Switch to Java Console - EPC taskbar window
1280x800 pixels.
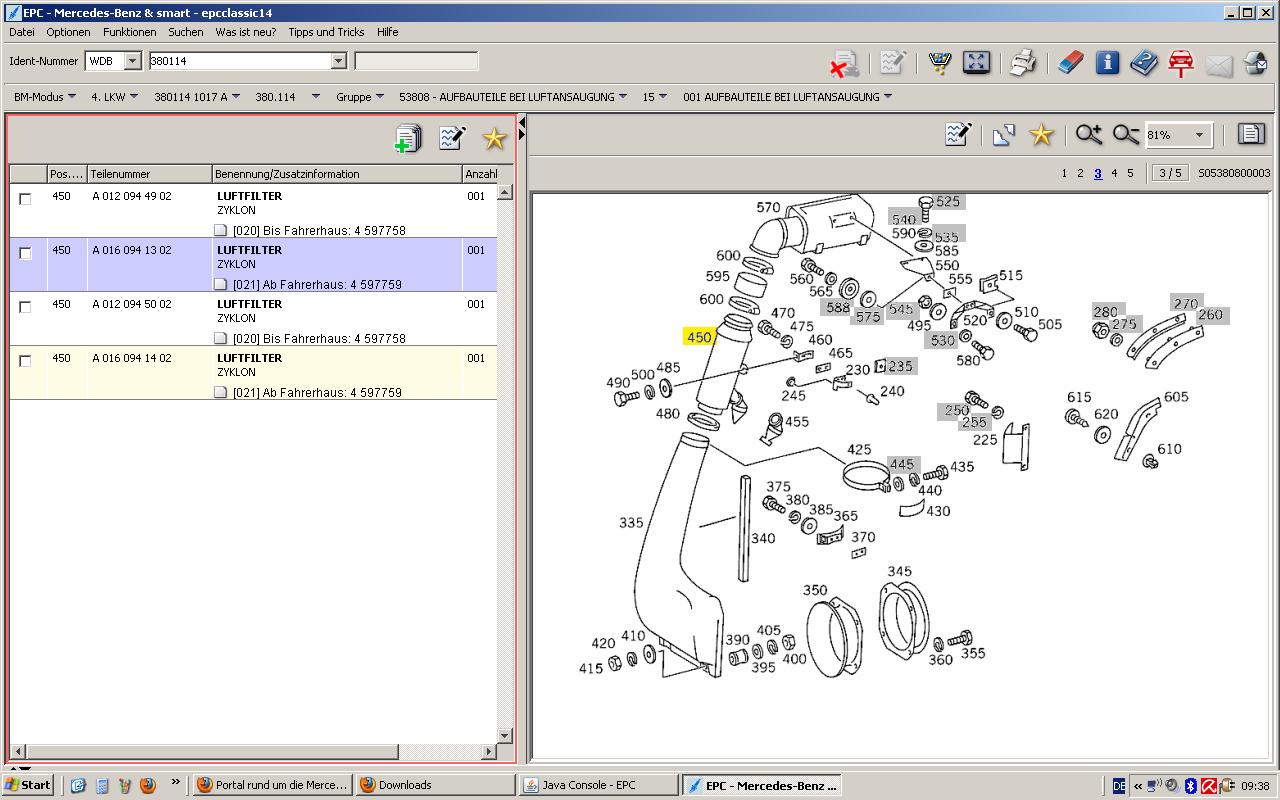[598, 785]
